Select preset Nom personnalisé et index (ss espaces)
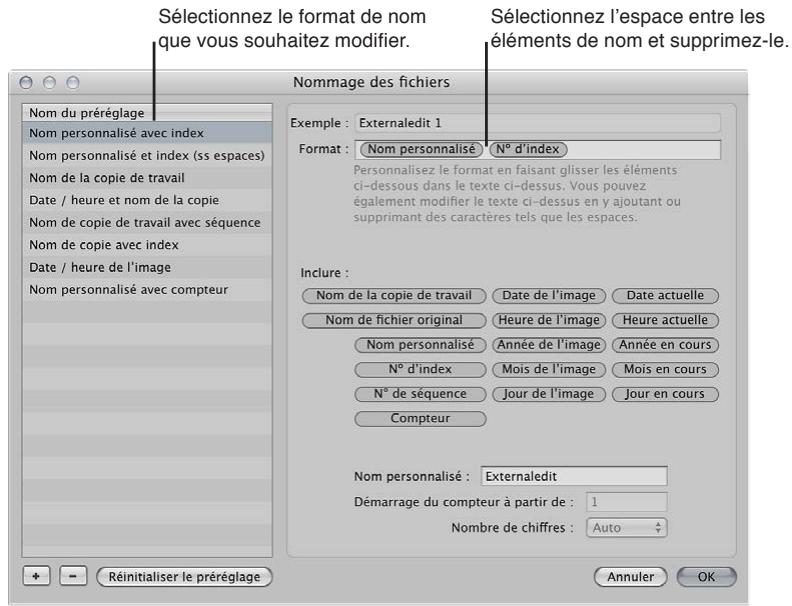Viewport: 792px width, 606px height. click(x=147, y=156)
